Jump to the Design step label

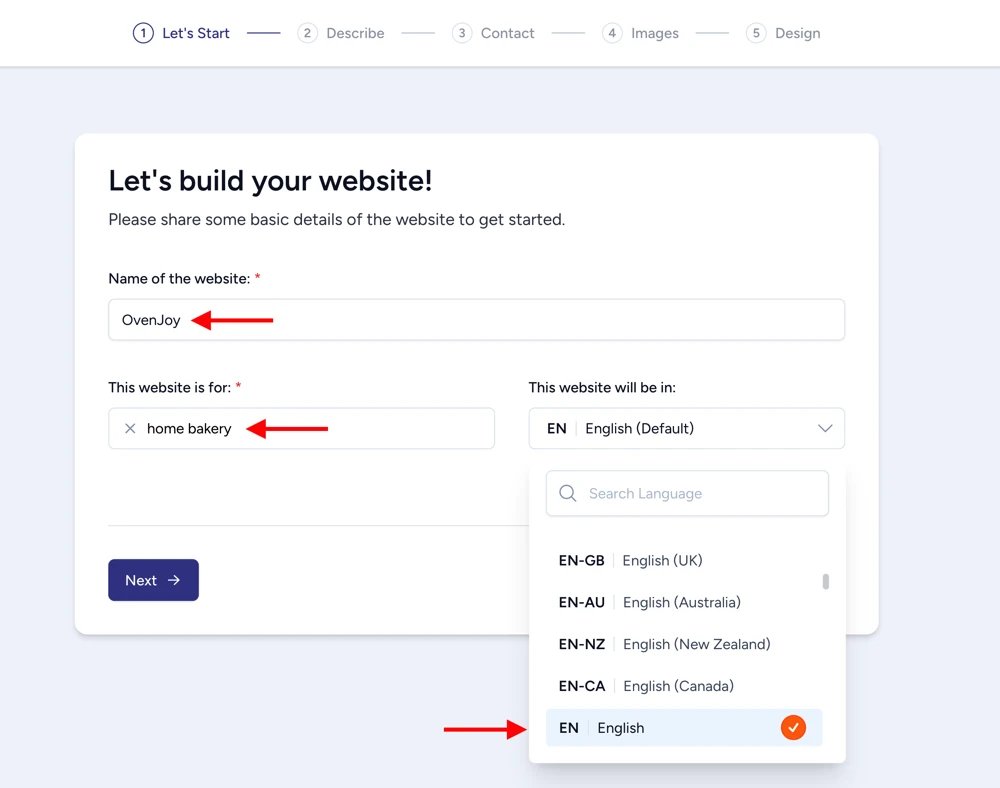point(797,33)
